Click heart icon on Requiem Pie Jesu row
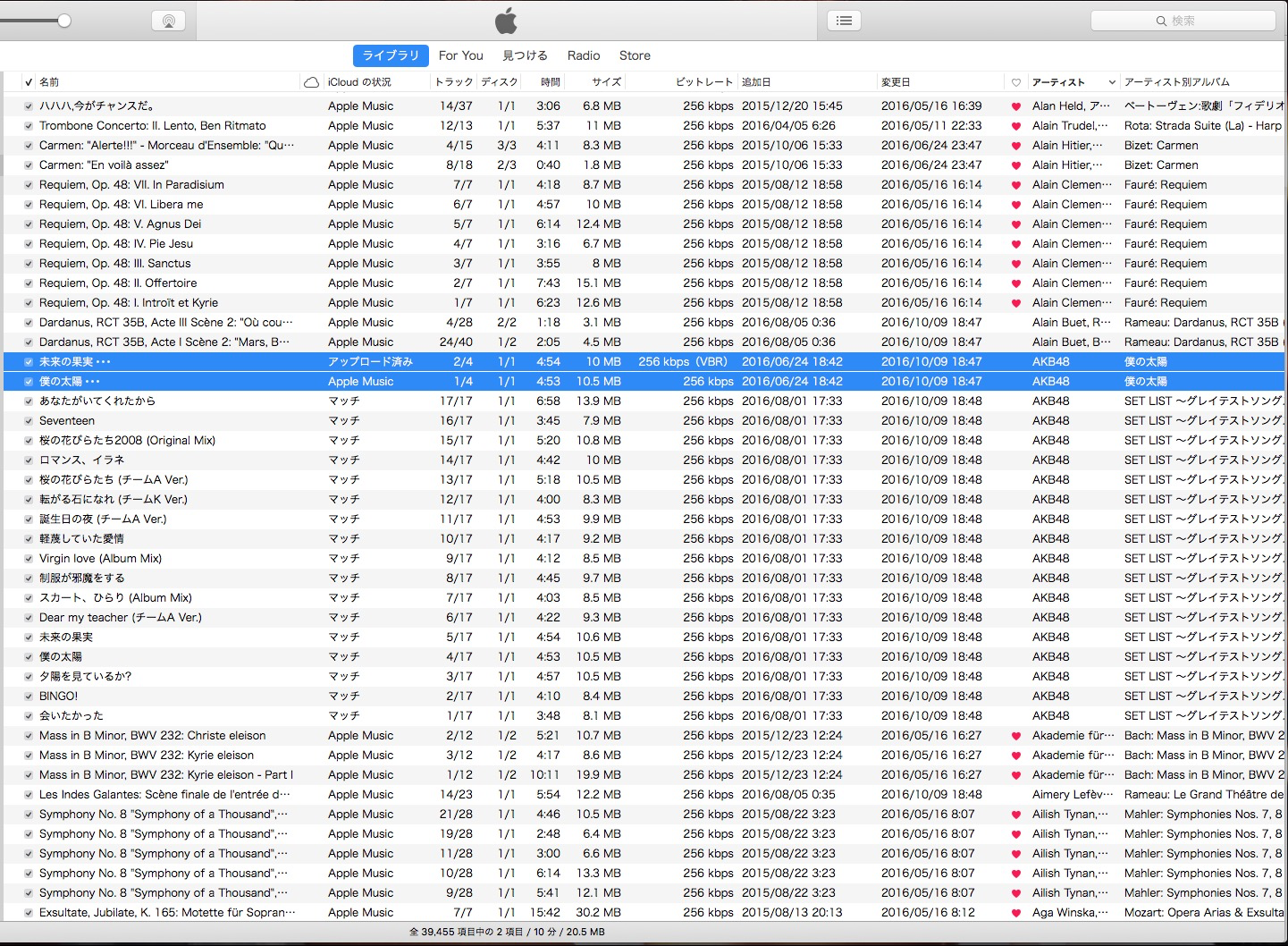This screenshot has height=946, width=1288. 1016,244
